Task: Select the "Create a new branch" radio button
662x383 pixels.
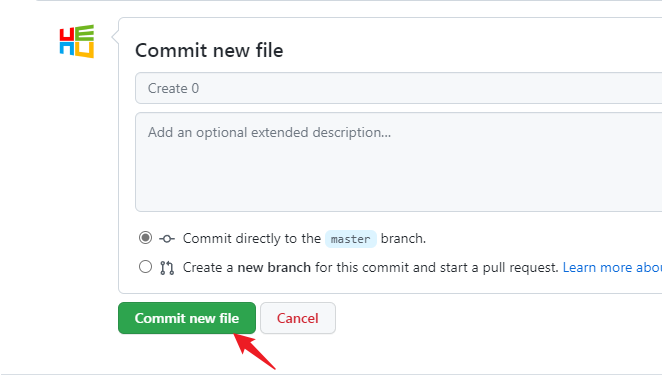Action: click(145, 267)
